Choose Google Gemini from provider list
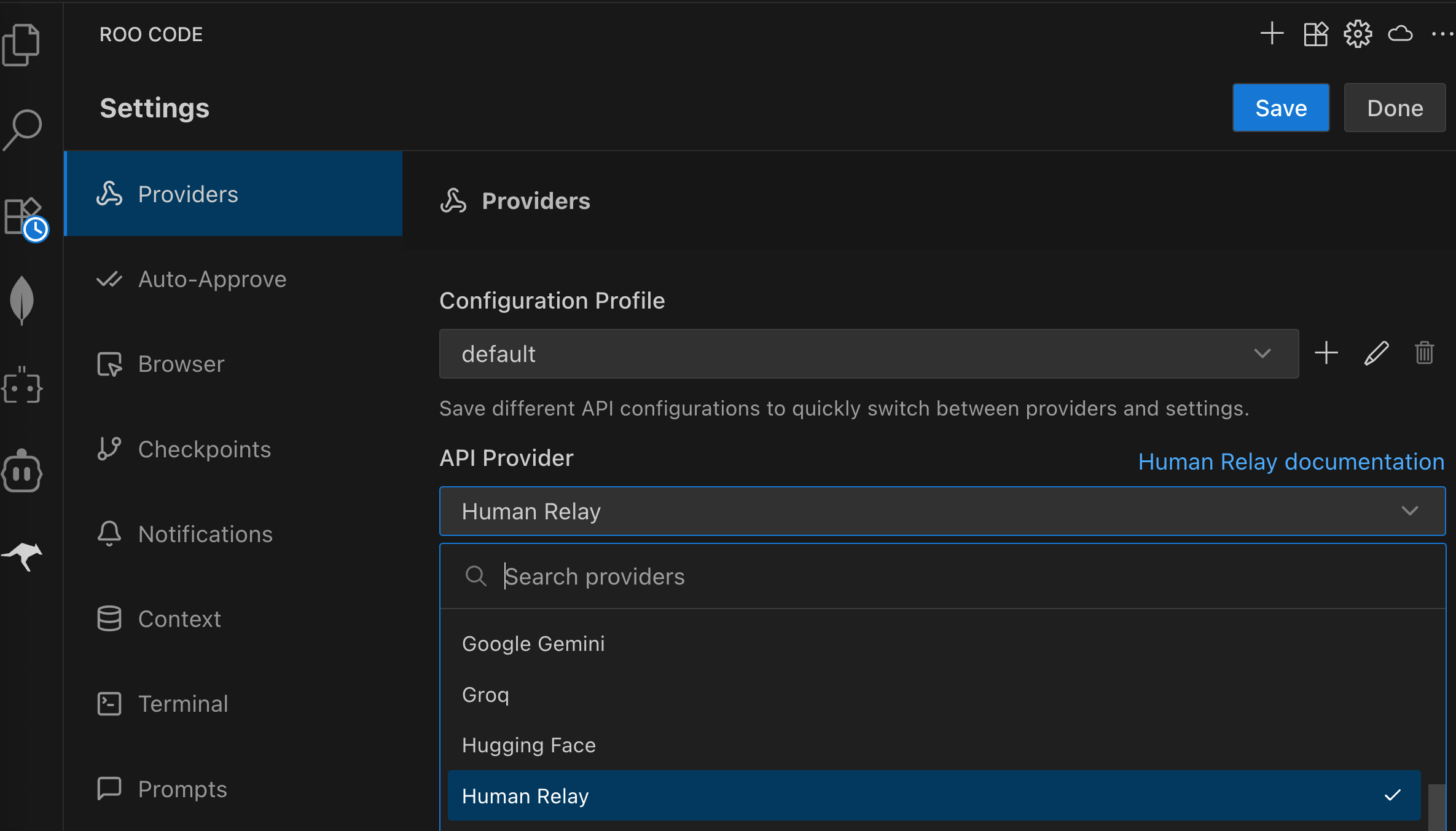Image resolution: width=1456 pixels, height=831 pixels. 533,644
